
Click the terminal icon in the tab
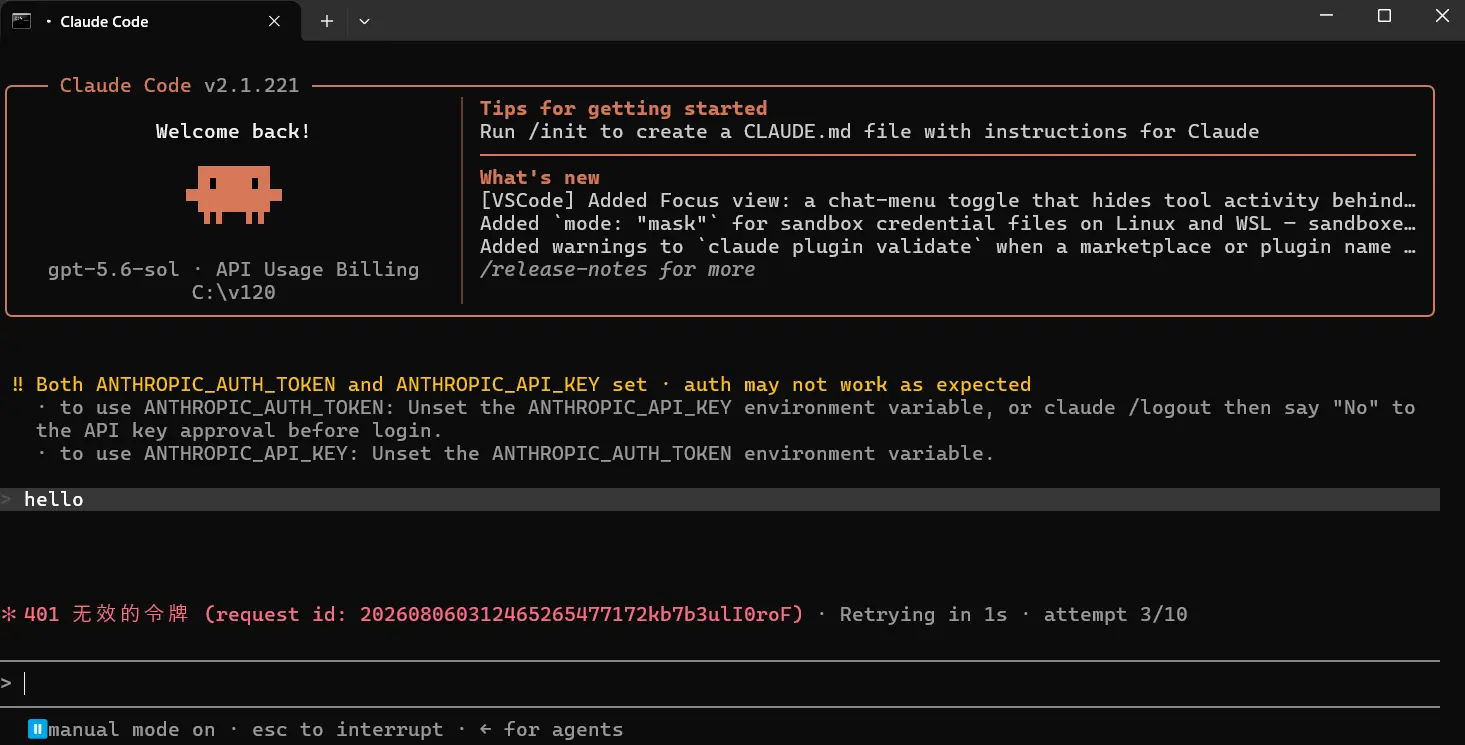(x=21, y=21)
